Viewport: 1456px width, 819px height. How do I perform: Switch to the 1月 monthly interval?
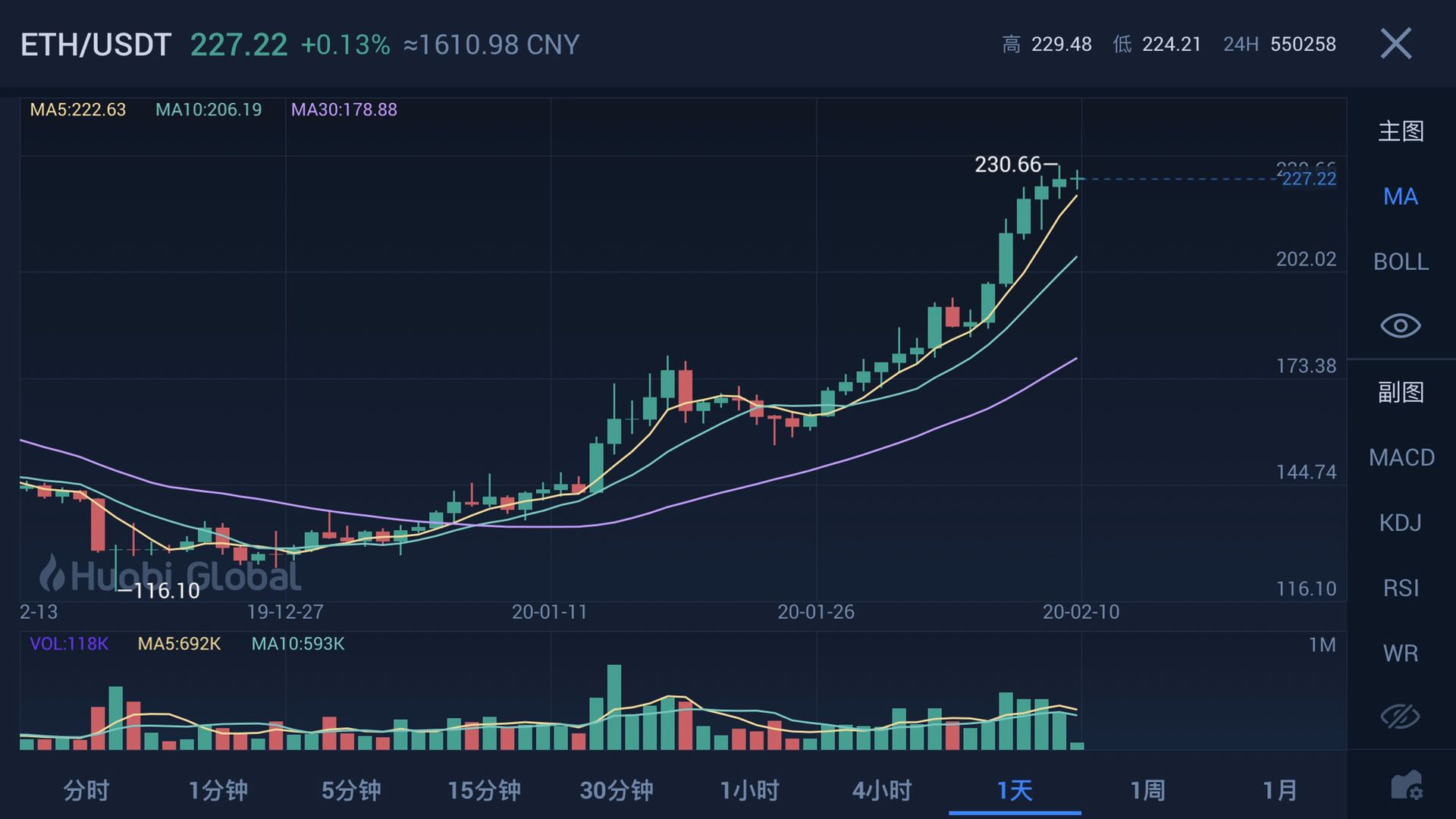(1279, 791)
